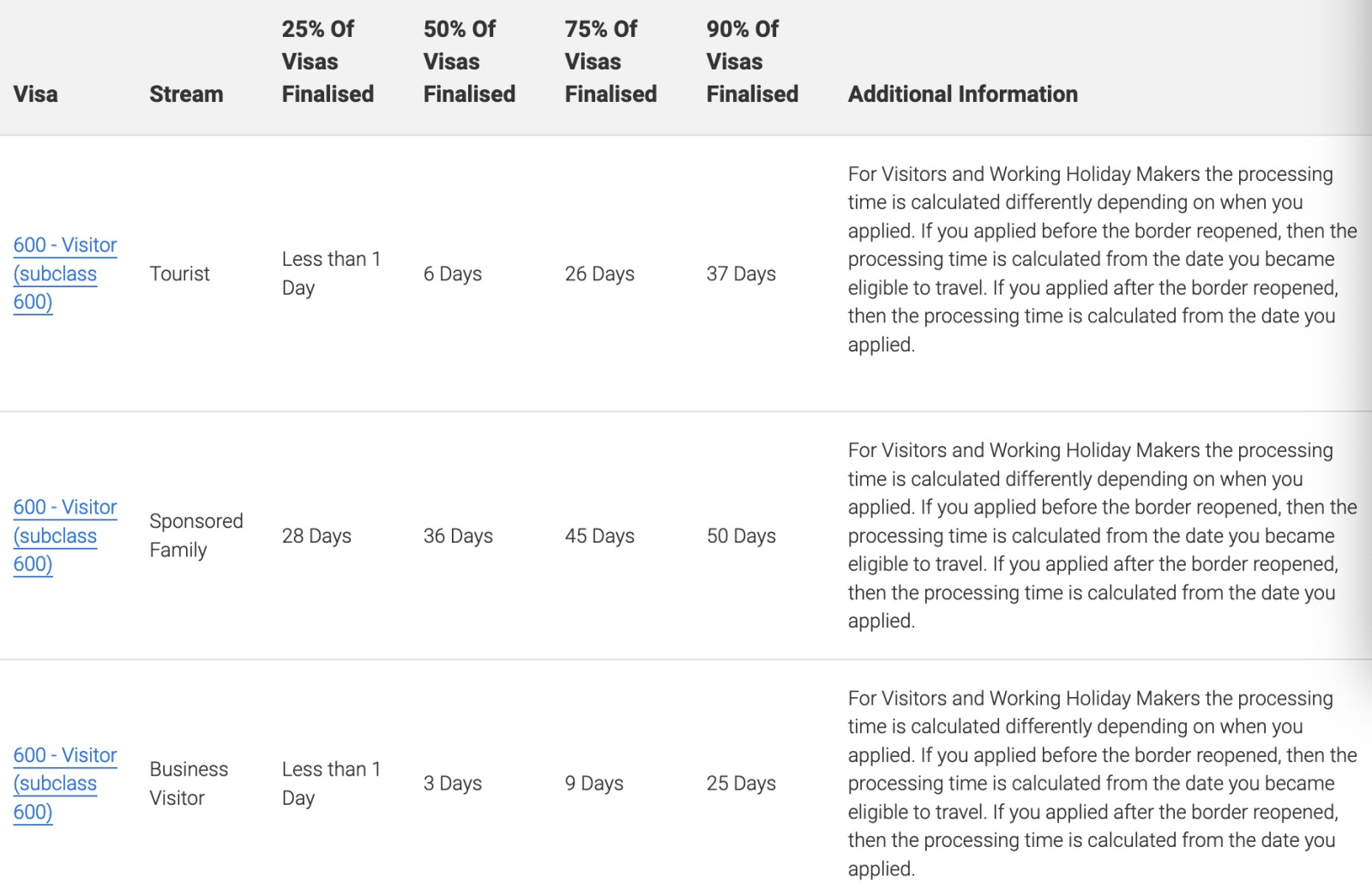Image resolution: width=1372 pixels, height=889 pixels.
Task: Click the 25 Days cell for Business Visitor
Action: point(741,784)
